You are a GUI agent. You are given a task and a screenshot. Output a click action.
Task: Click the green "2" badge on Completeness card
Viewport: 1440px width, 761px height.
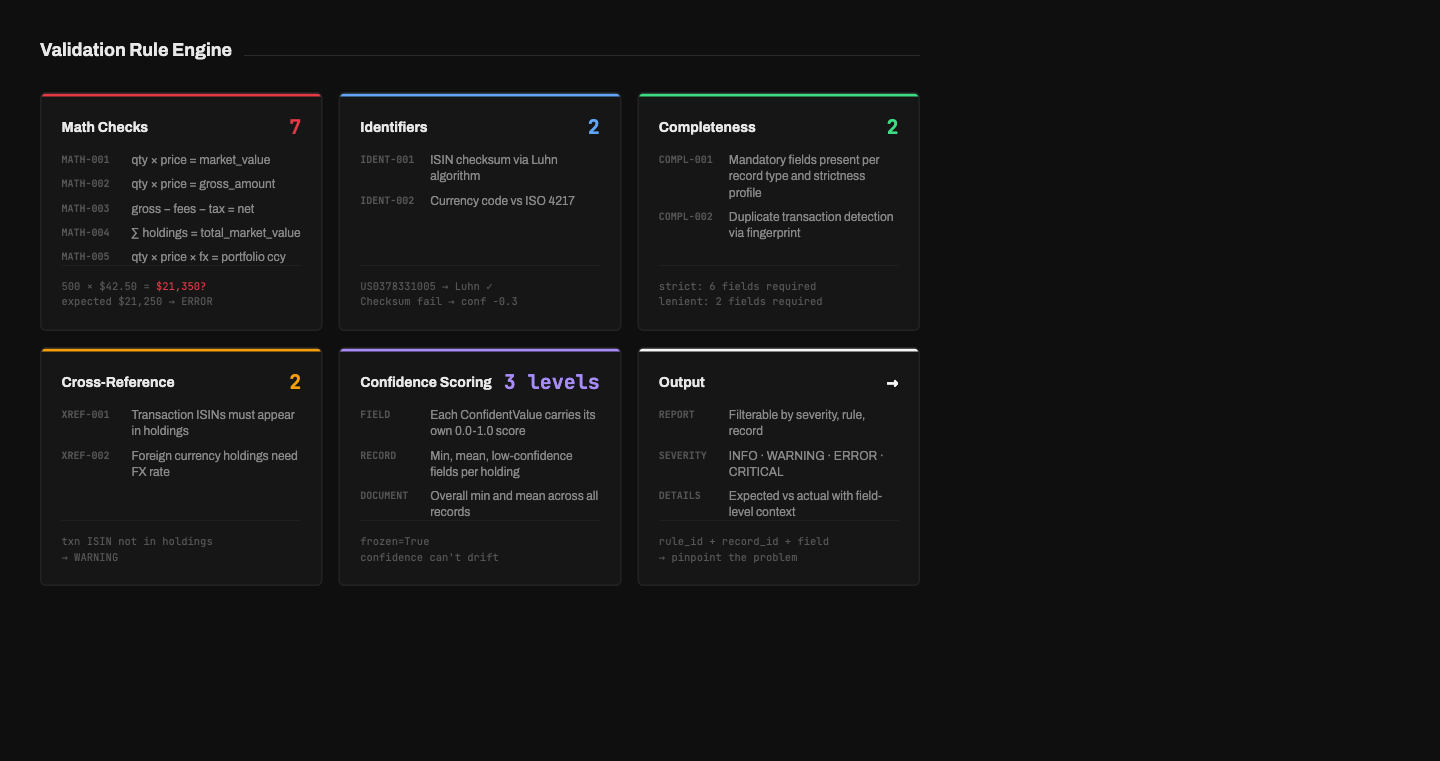click(x=892, y=127)
